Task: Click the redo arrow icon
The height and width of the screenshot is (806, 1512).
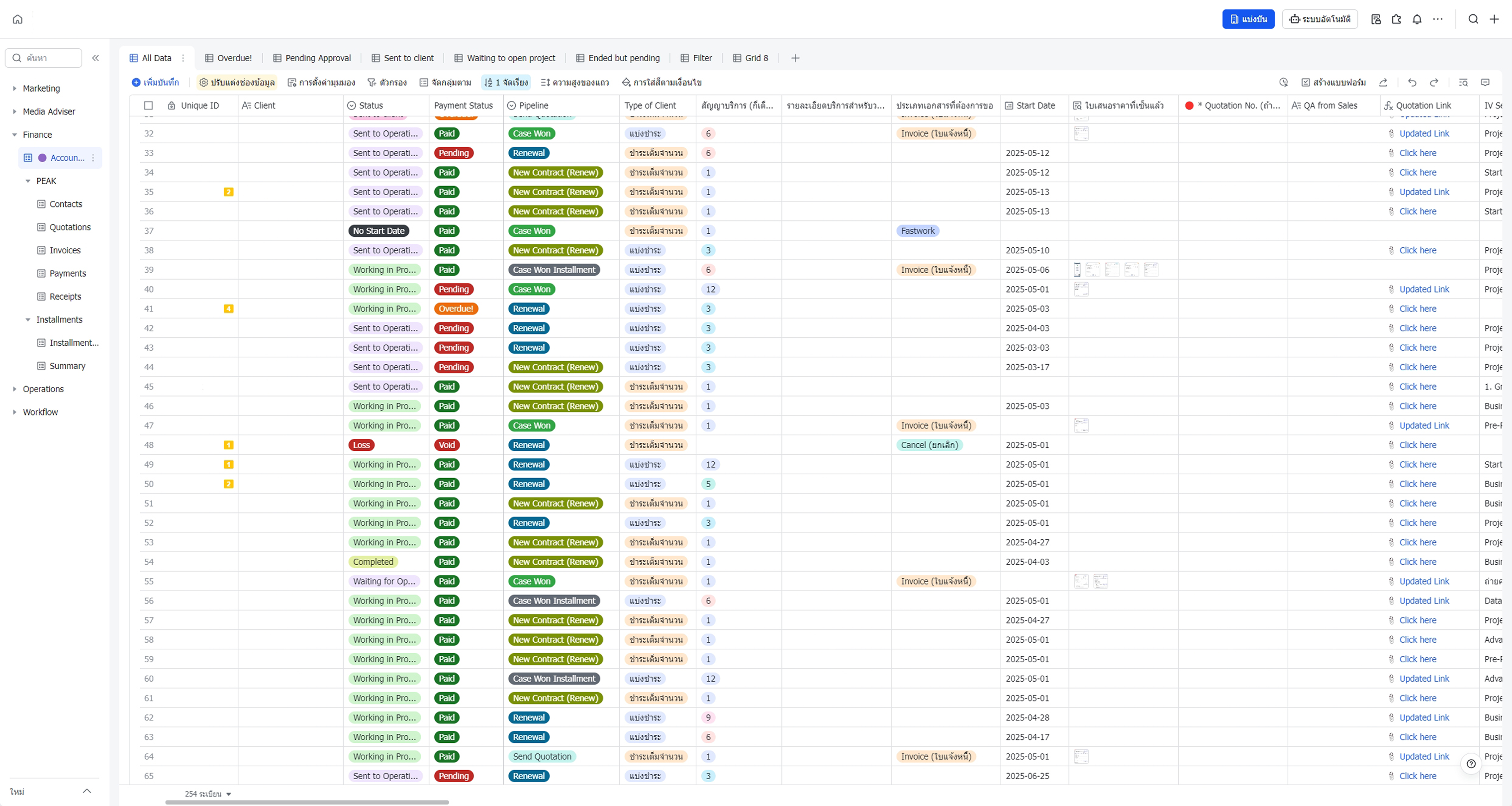Action: (1434, 83)
